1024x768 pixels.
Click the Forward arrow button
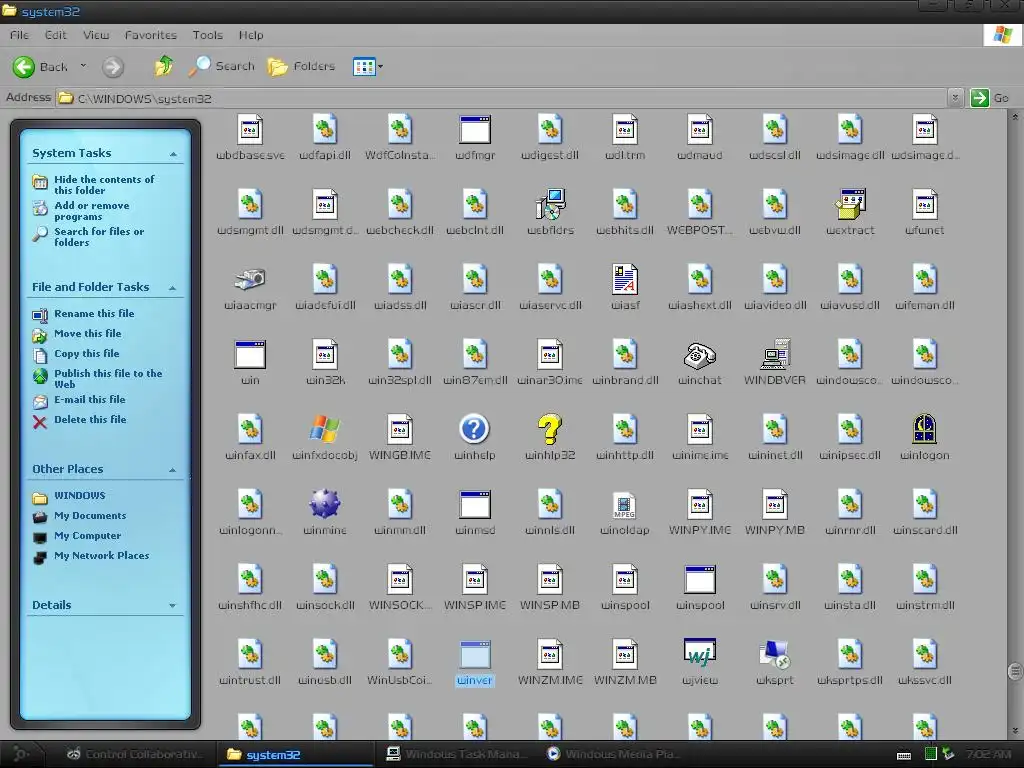(x=112, y=67)
